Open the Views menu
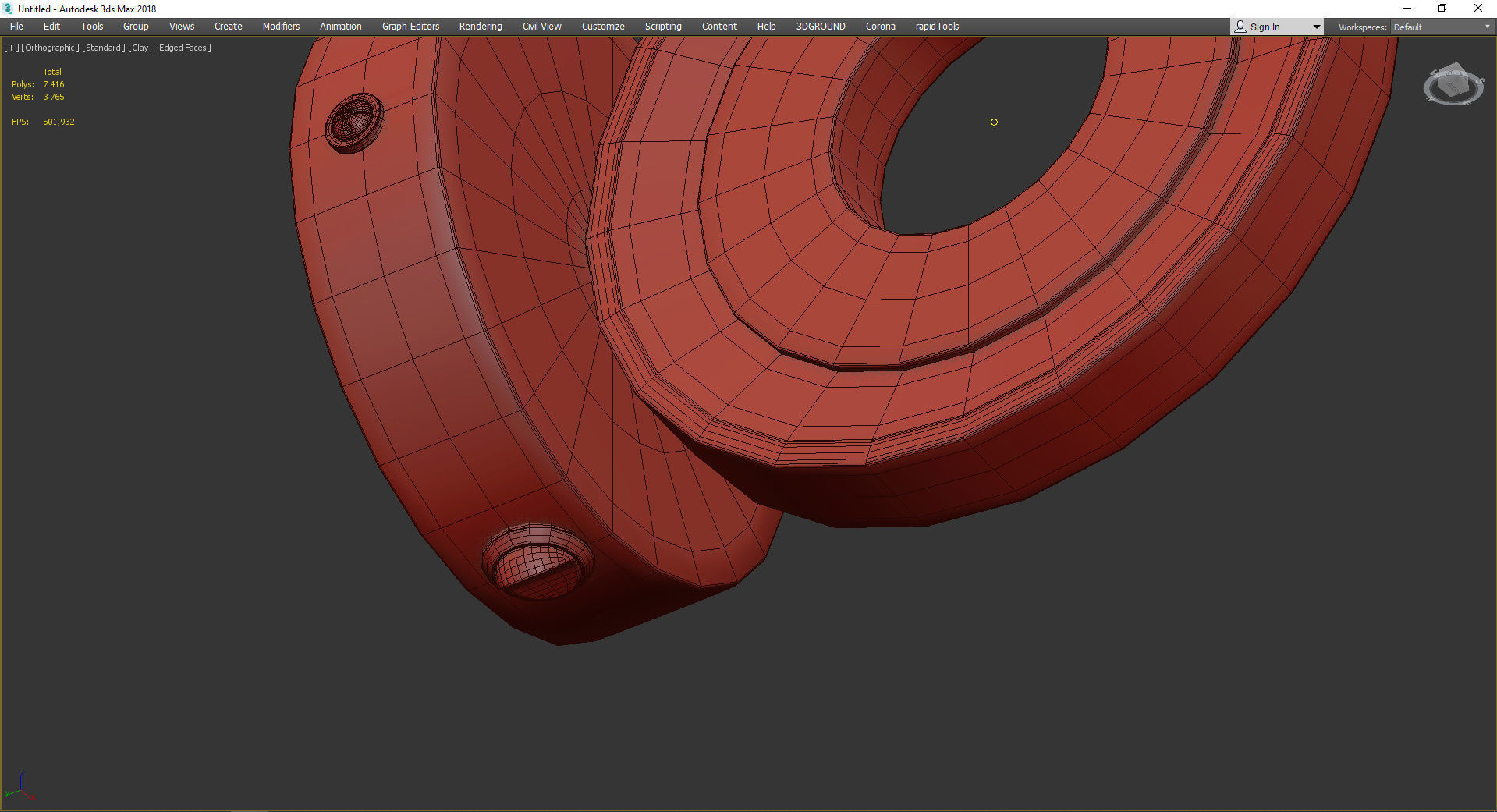This screenshot has width=1497, height=812. tap(182, 27)
